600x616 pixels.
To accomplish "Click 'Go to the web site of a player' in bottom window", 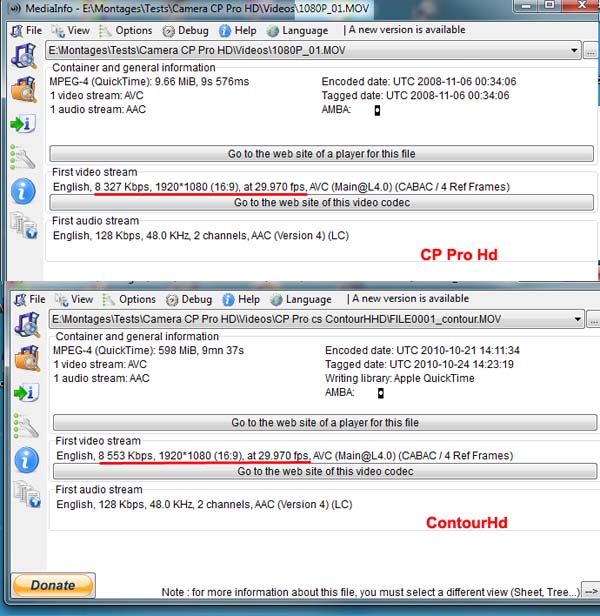I will point(325,422).
